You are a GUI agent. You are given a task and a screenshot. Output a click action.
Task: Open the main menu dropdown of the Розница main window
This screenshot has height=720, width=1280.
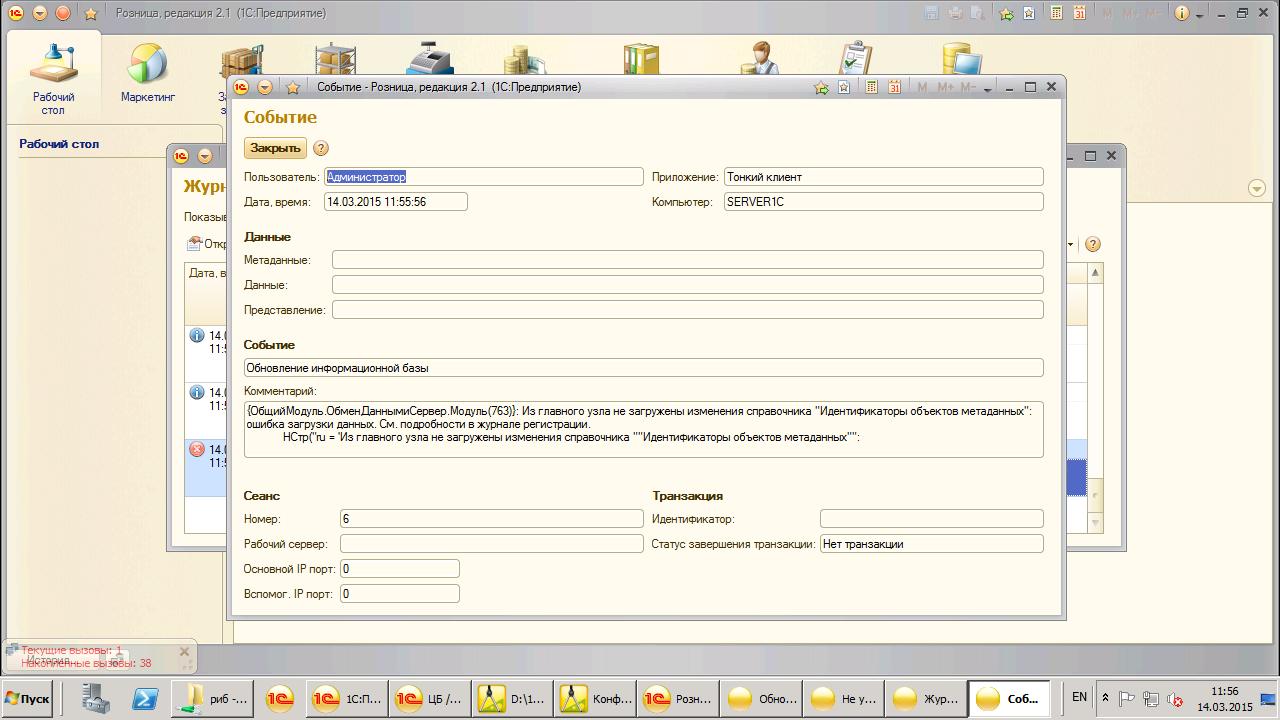click(40, 13)
